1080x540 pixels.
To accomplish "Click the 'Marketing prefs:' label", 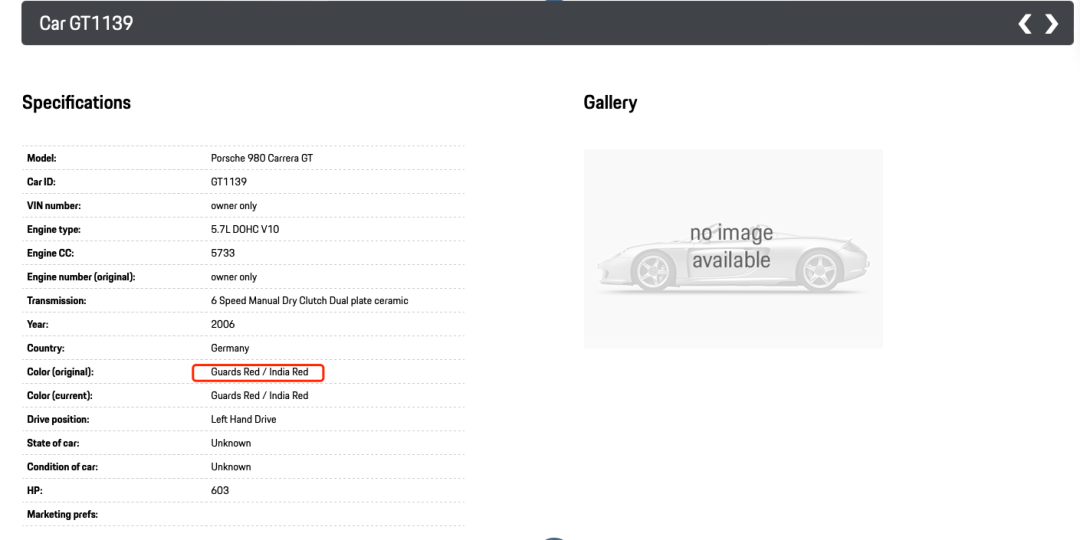I will point(63,515).
